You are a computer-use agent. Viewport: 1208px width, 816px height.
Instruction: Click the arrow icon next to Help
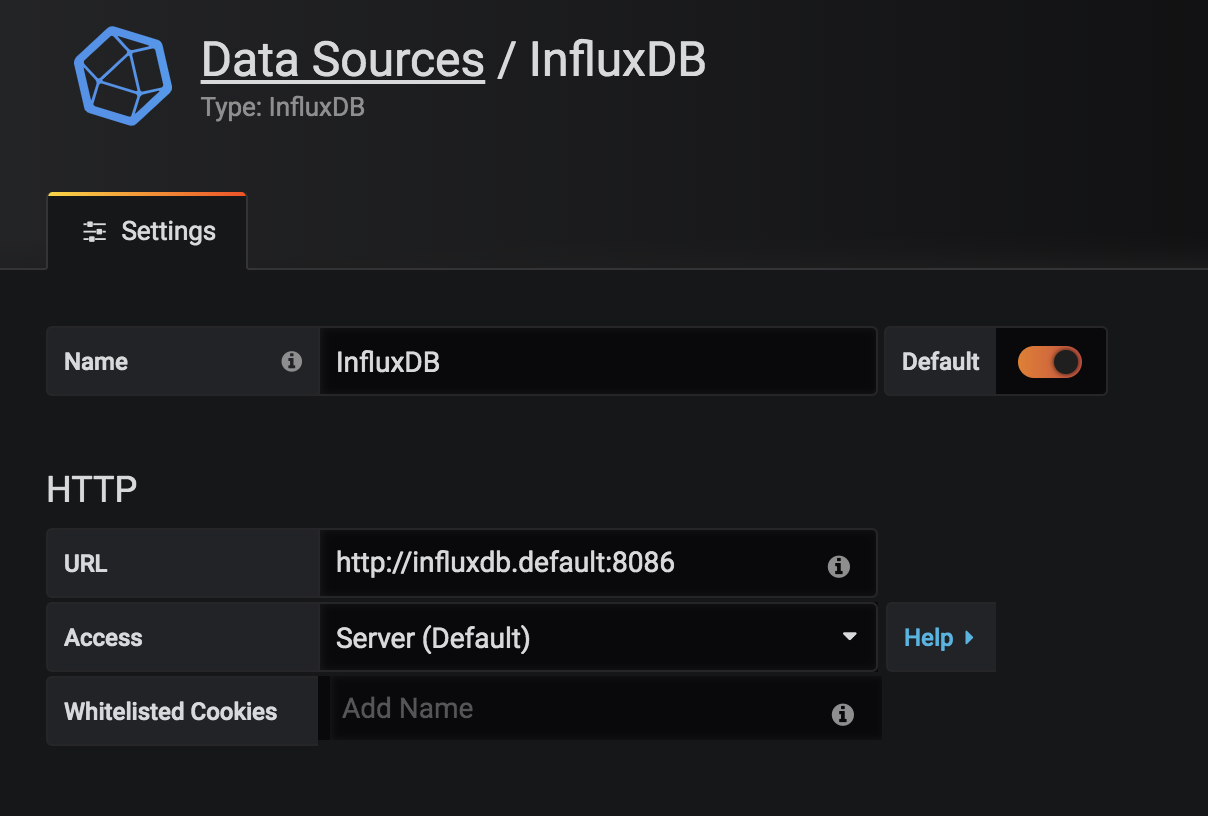969,637
